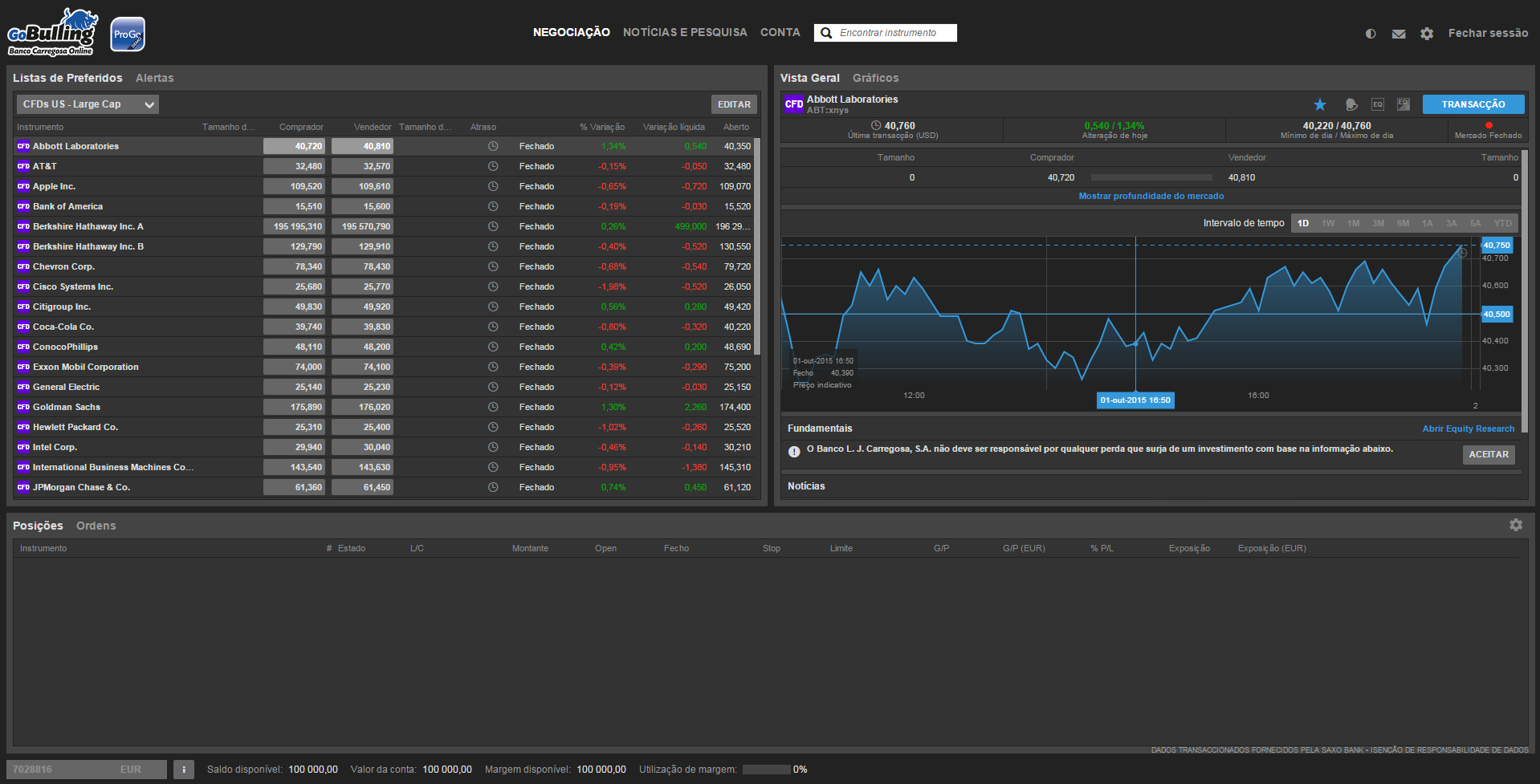Open the messages envelope icon
This screenshot has width=1540, height=784.
[x=1399, y=34]
